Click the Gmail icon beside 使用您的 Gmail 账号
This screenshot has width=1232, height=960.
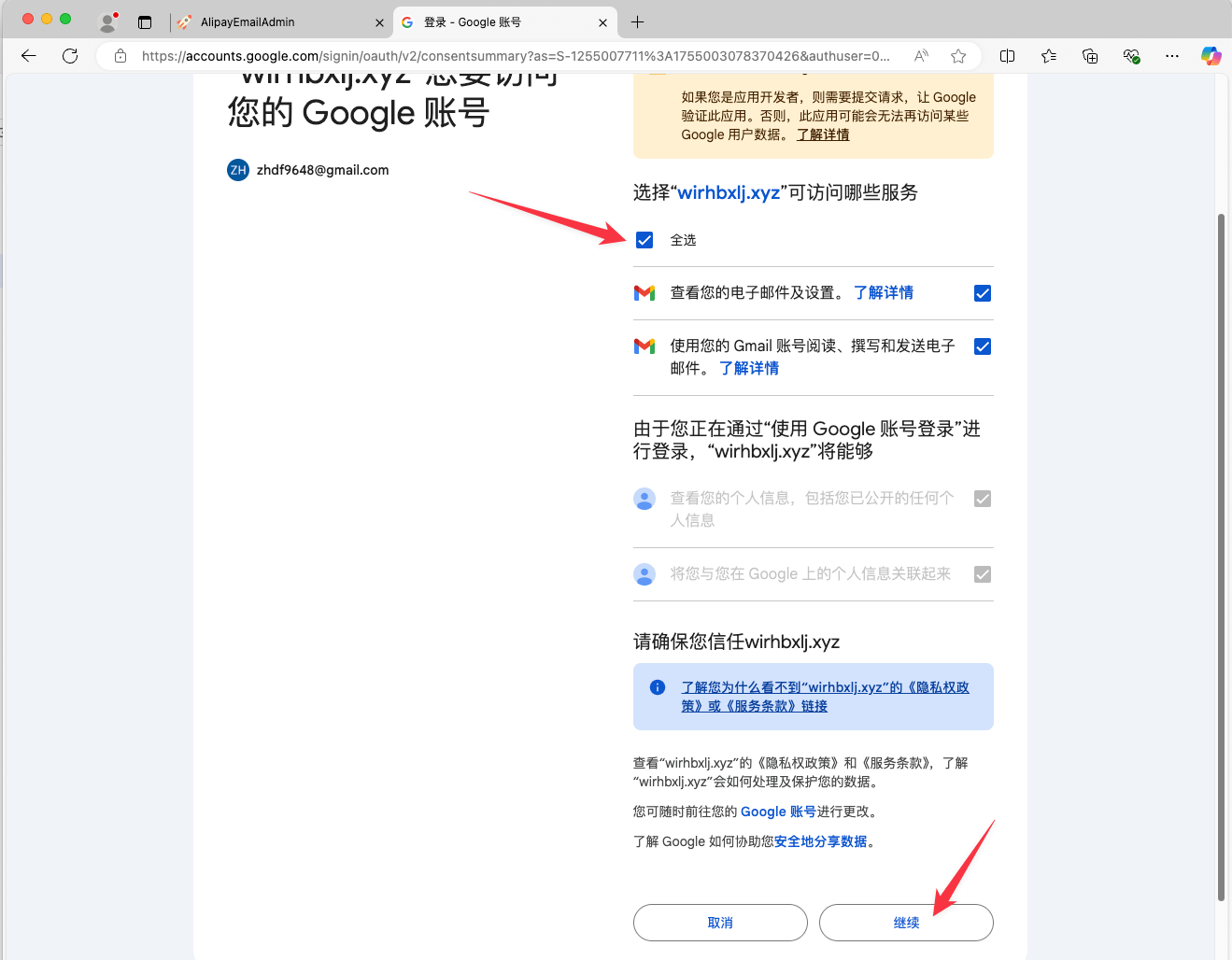(644, 346)
